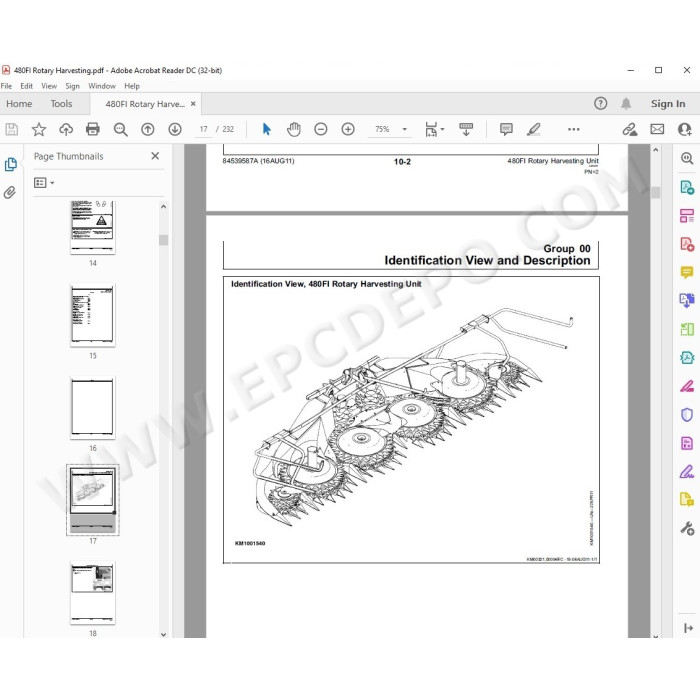Screen dimensions: 700x700
Task: Zoom out with minus button
Action: coord(321,129)
